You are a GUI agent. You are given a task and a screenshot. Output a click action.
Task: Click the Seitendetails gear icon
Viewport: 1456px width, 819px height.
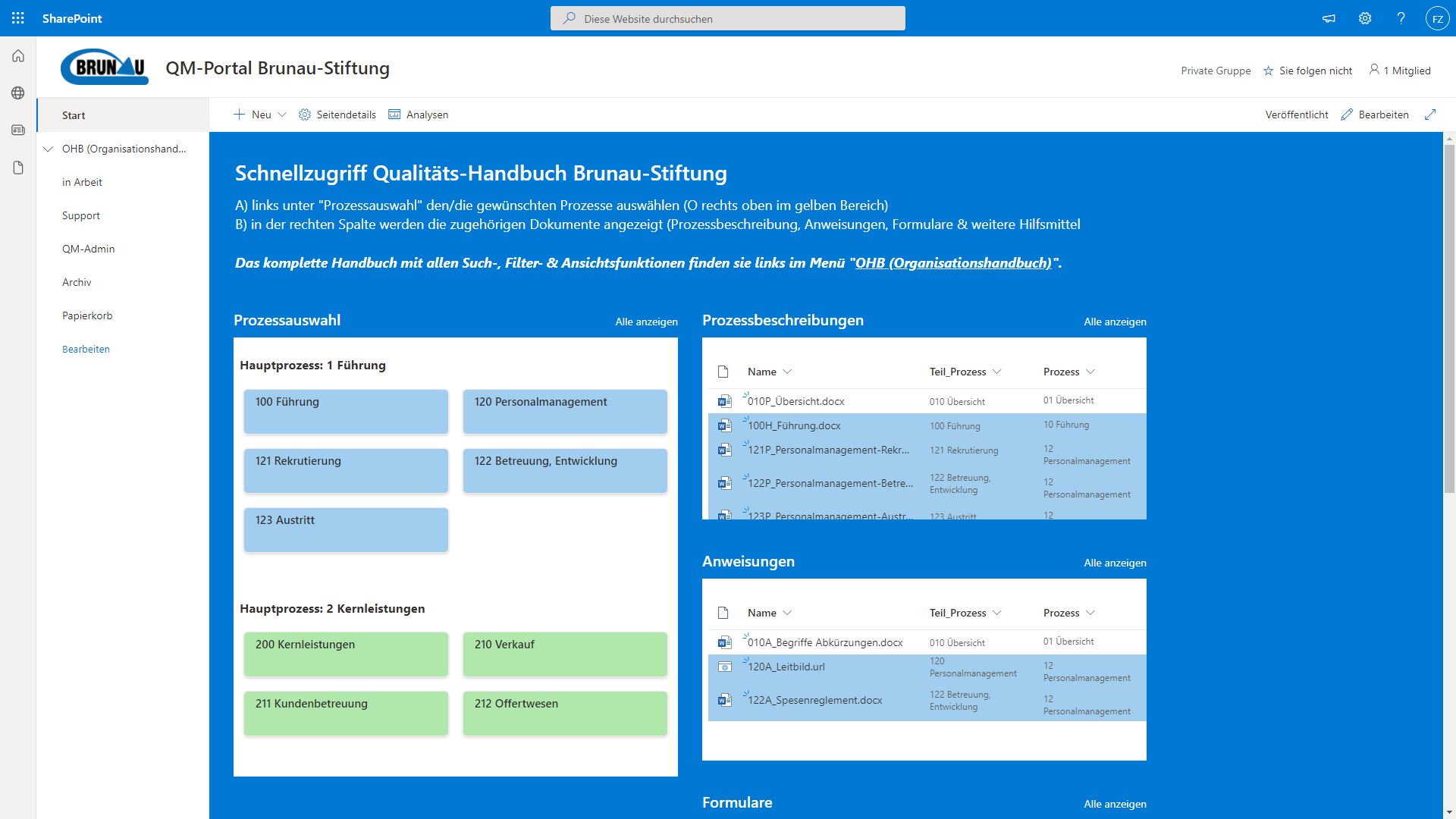pyautogui.click(x=305, y=115)
